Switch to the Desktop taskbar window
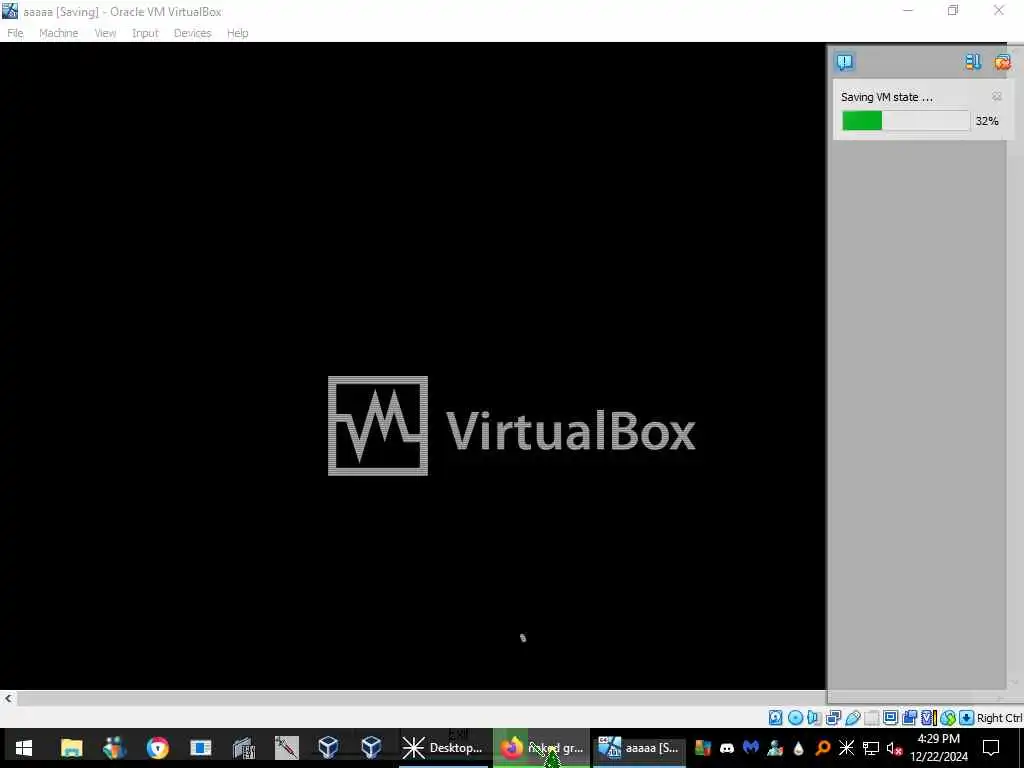The height and width of the screenshot is (768, 1024). [443, 748]
